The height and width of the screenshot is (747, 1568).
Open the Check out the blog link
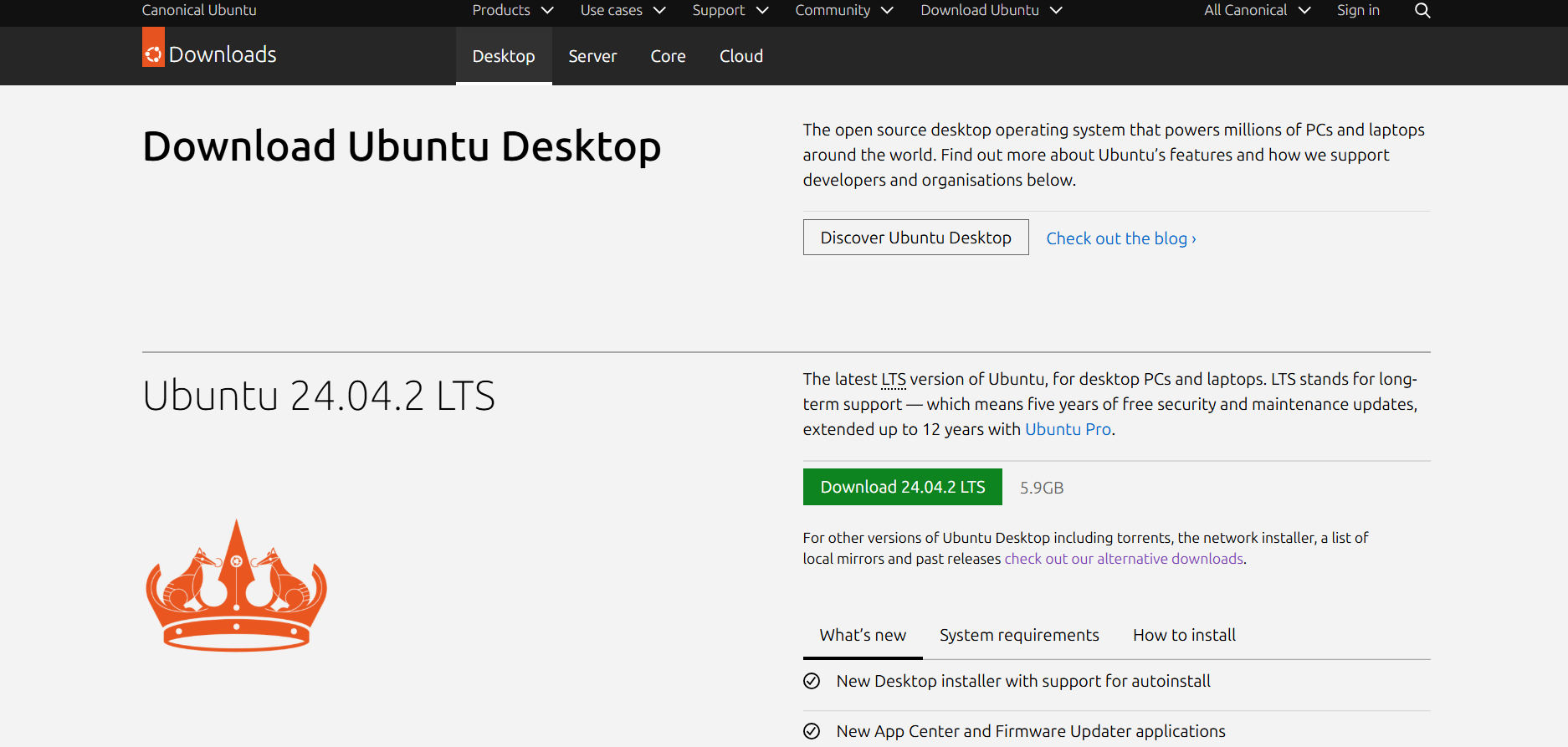click(x=1121, y=238)
